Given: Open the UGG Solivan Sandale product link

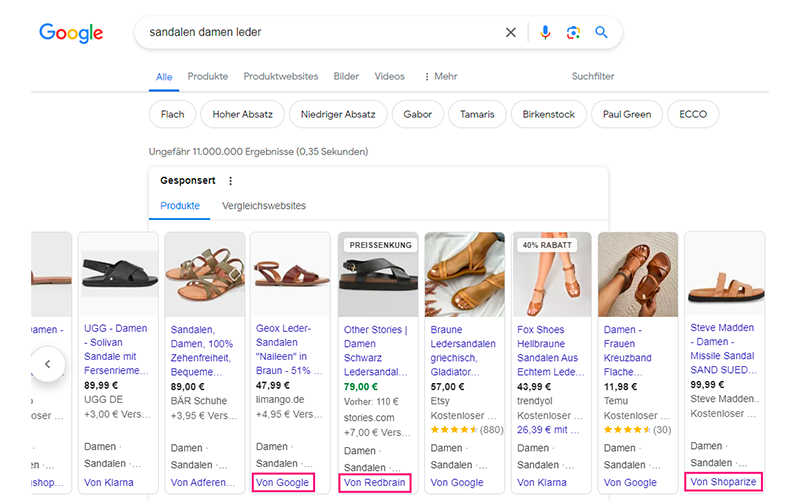Looking at the screenshot, I should tap(116, 349).
